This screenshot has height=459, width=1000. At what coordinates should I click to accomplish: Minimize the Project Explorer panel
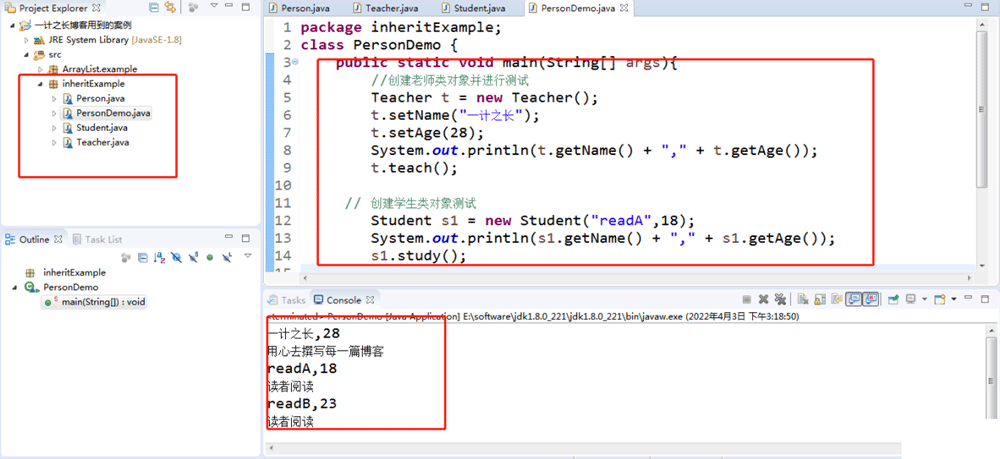231,7
